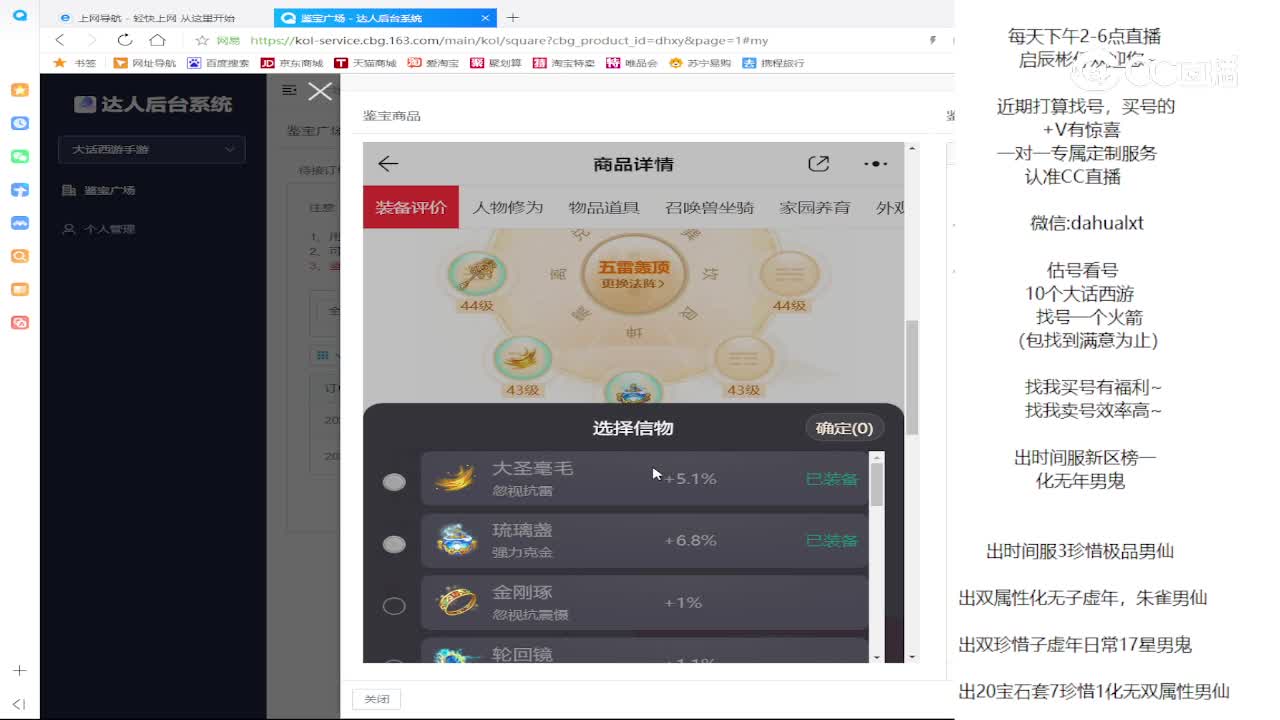Click the token list scrollbar thumb

pyautogui.click(x=877, y=485)
